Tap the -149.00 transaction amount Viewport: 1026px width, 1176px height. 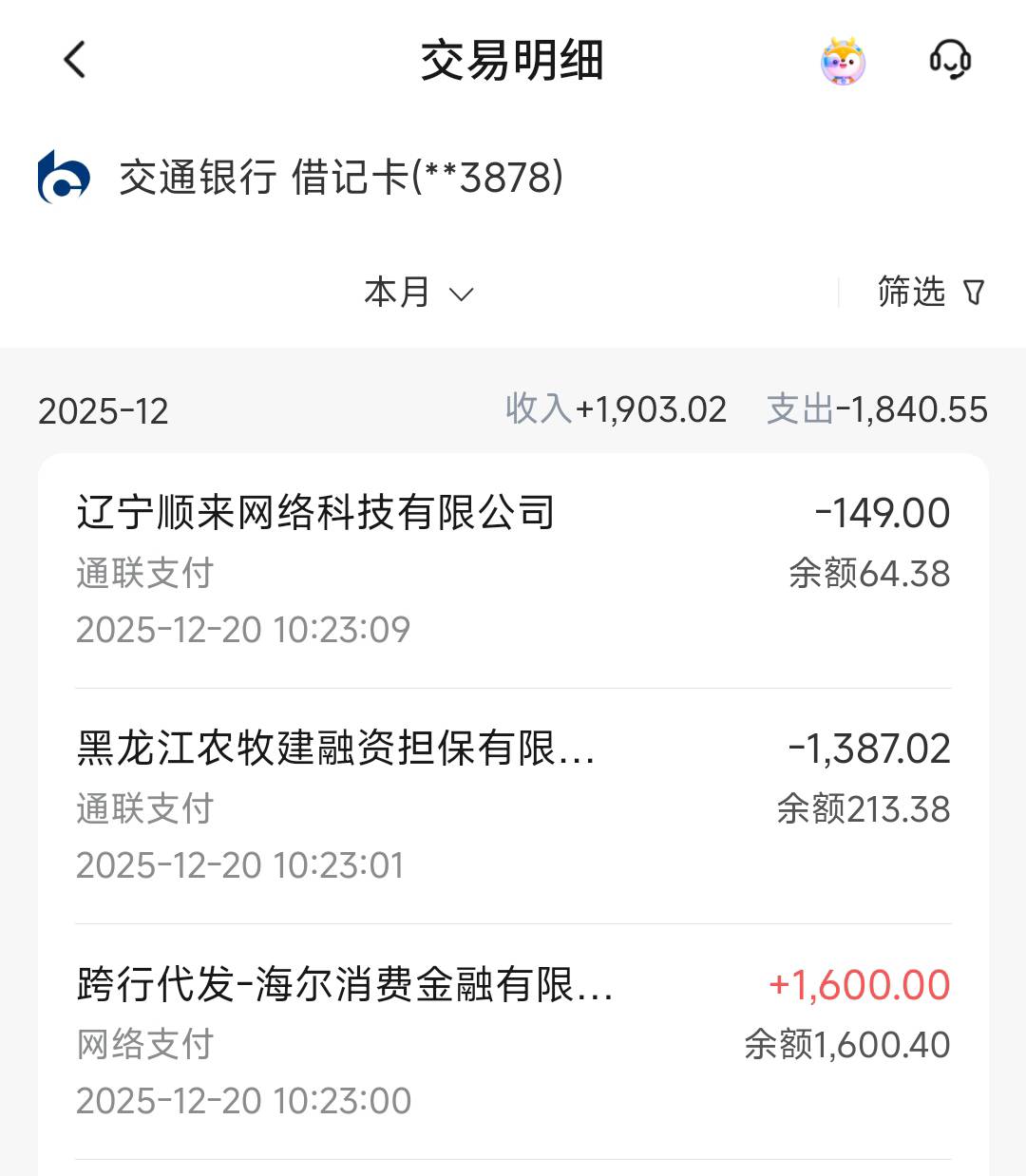click(883, 513)
